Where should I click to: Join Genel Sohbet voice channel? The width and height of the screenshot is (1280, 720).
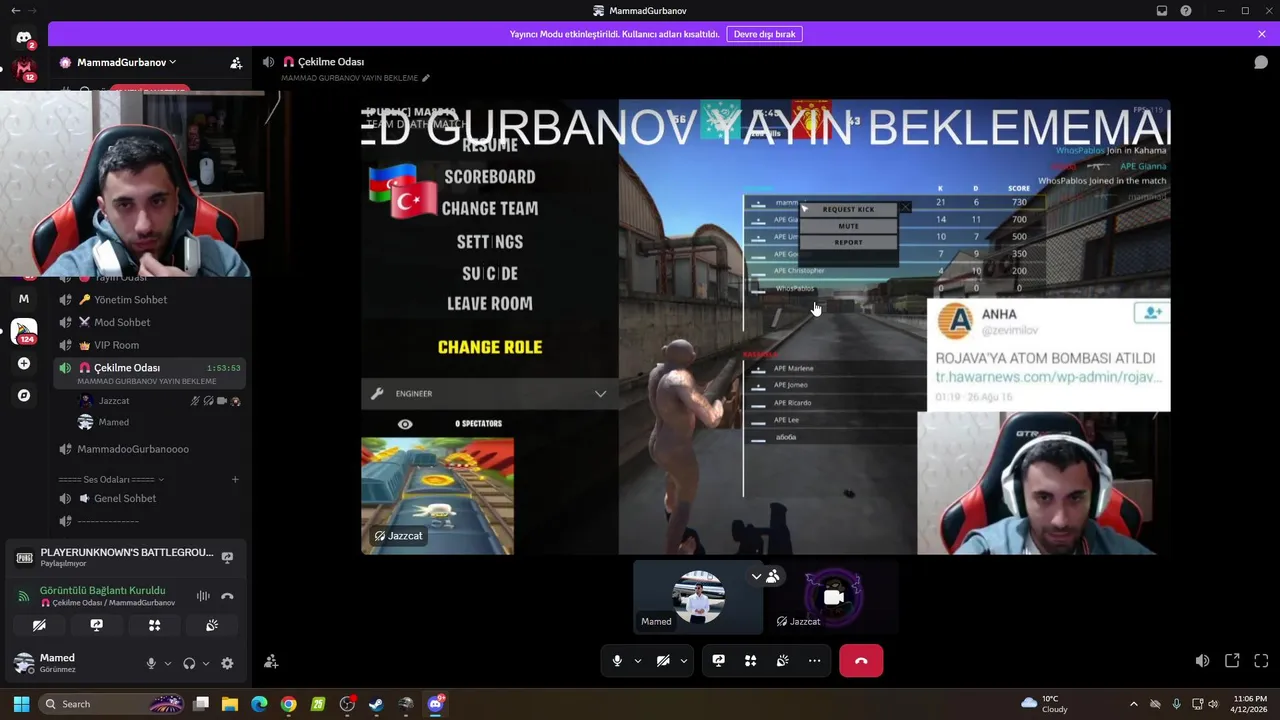pyautogui.click(x=150, y=498)
